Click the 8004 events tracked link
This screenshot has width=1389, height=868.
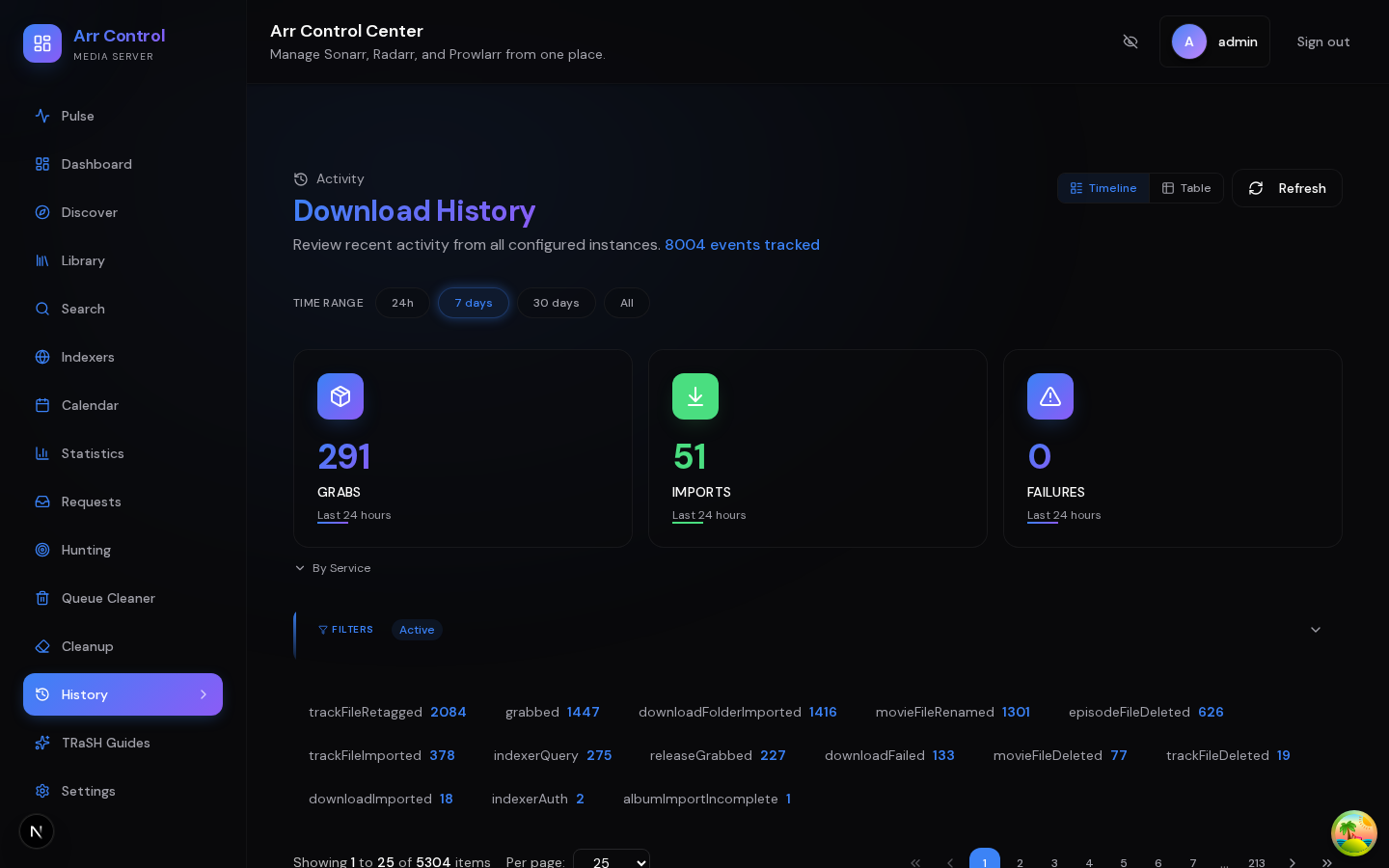[742, 245]
